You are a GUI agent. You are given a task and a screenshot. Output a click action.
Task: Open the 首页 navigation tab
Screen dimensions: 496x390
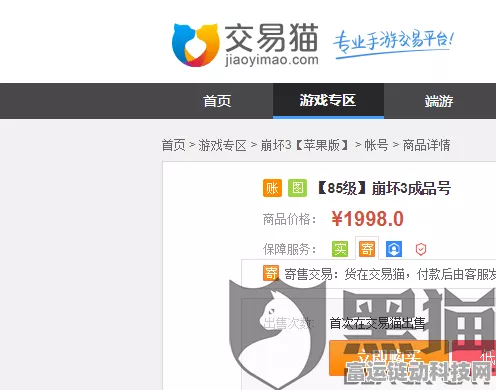(x=217, y=101)
